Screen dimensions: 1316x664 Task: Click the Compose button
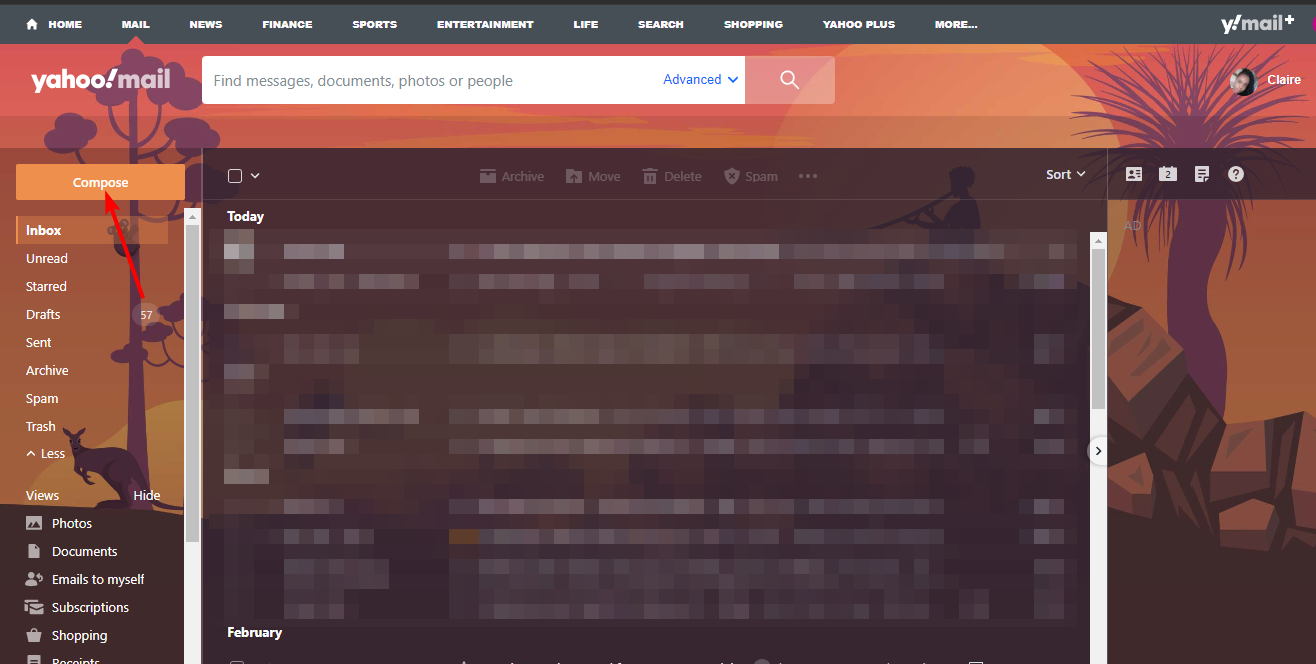point(100,182)
